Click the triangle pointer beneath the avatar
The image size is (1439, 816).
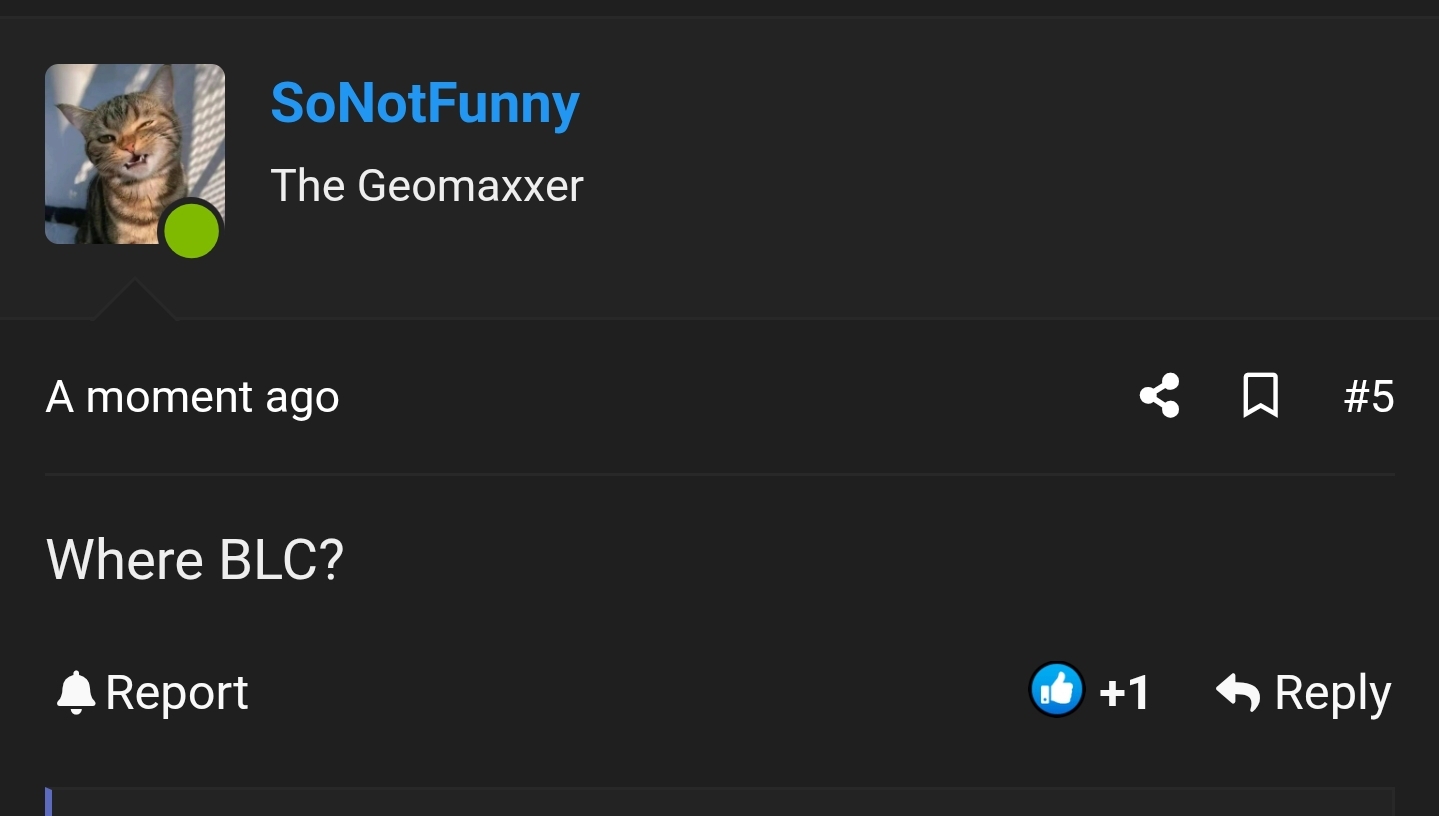(134, 301)
